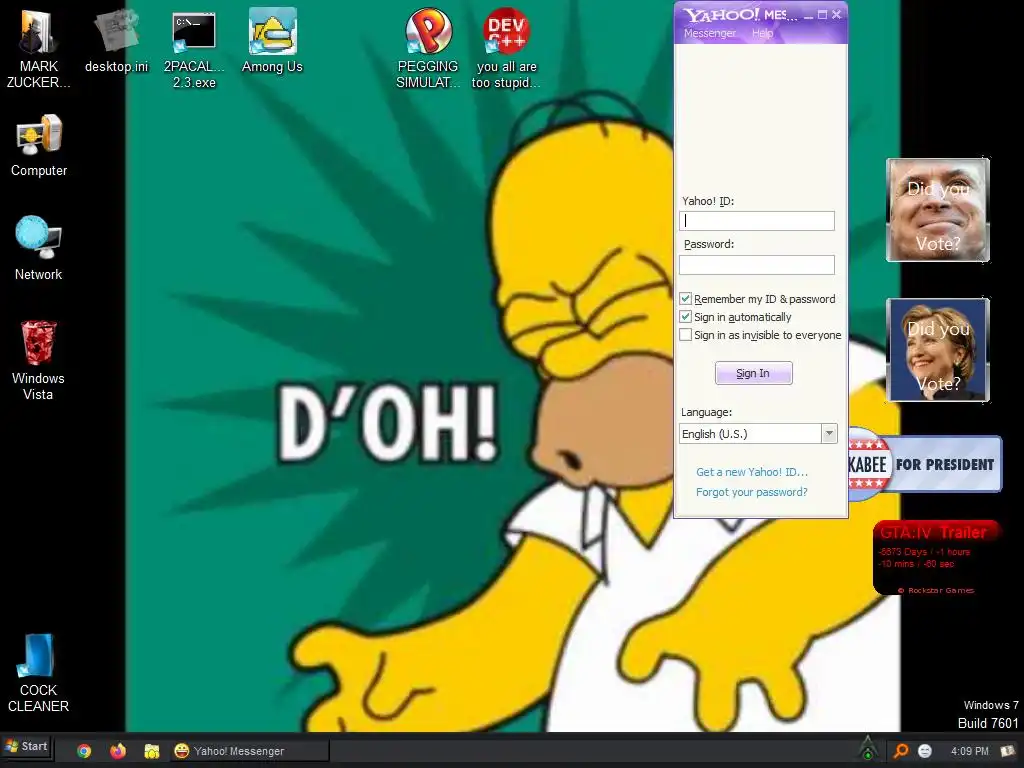Toggle Remember my ID & password checkbox
Image resolution: width=1024 pixels, height=768 pixels.
(686, 299)
